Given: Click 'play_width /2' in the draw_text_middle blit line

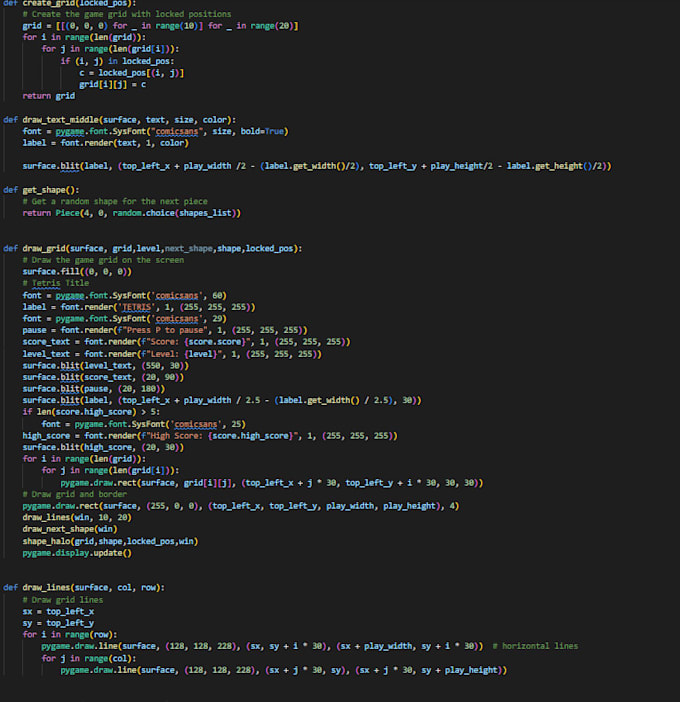Looking at the screenshot, I should [x=214, y=166].
